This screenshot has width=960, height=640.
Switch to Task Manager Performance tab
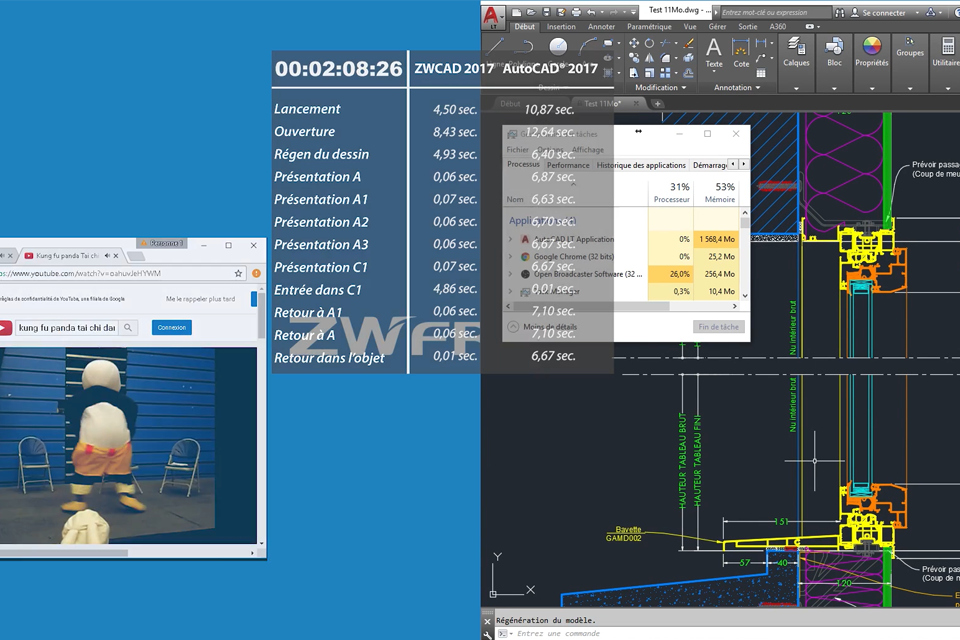(568, 165)
